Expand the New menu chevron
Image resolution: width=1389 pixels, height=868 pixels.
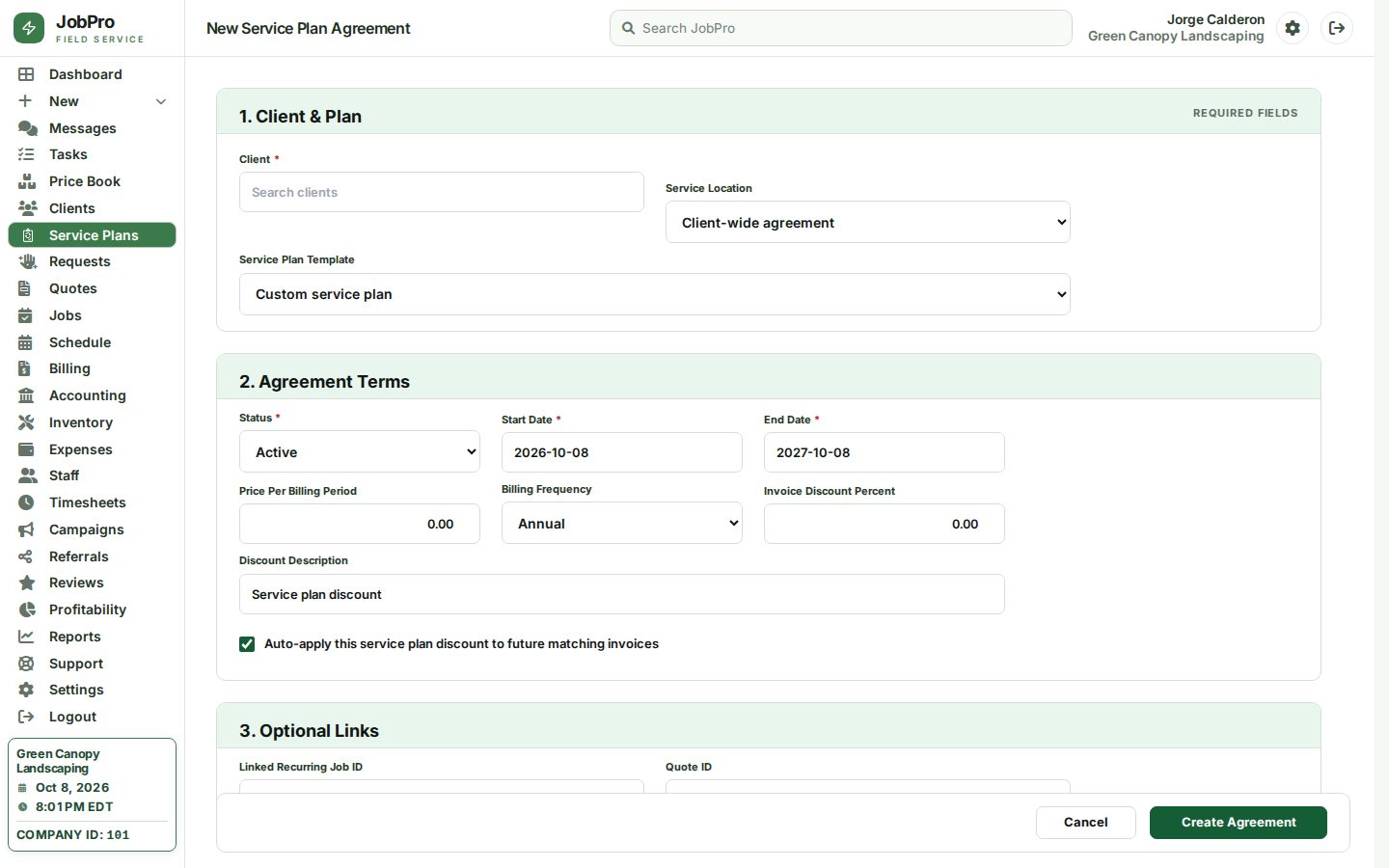(x=161, y=101)
